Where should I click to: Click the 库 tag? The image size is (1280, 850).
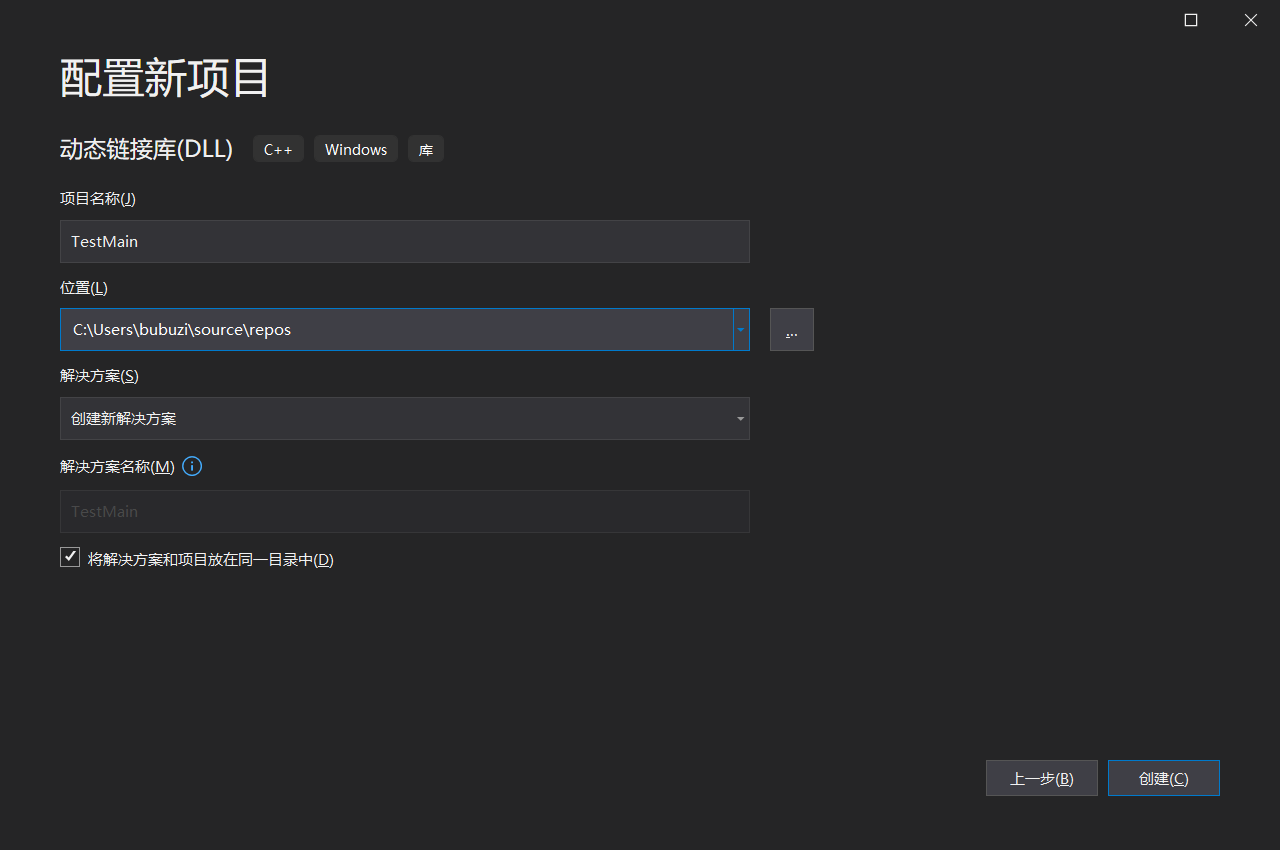426,150
